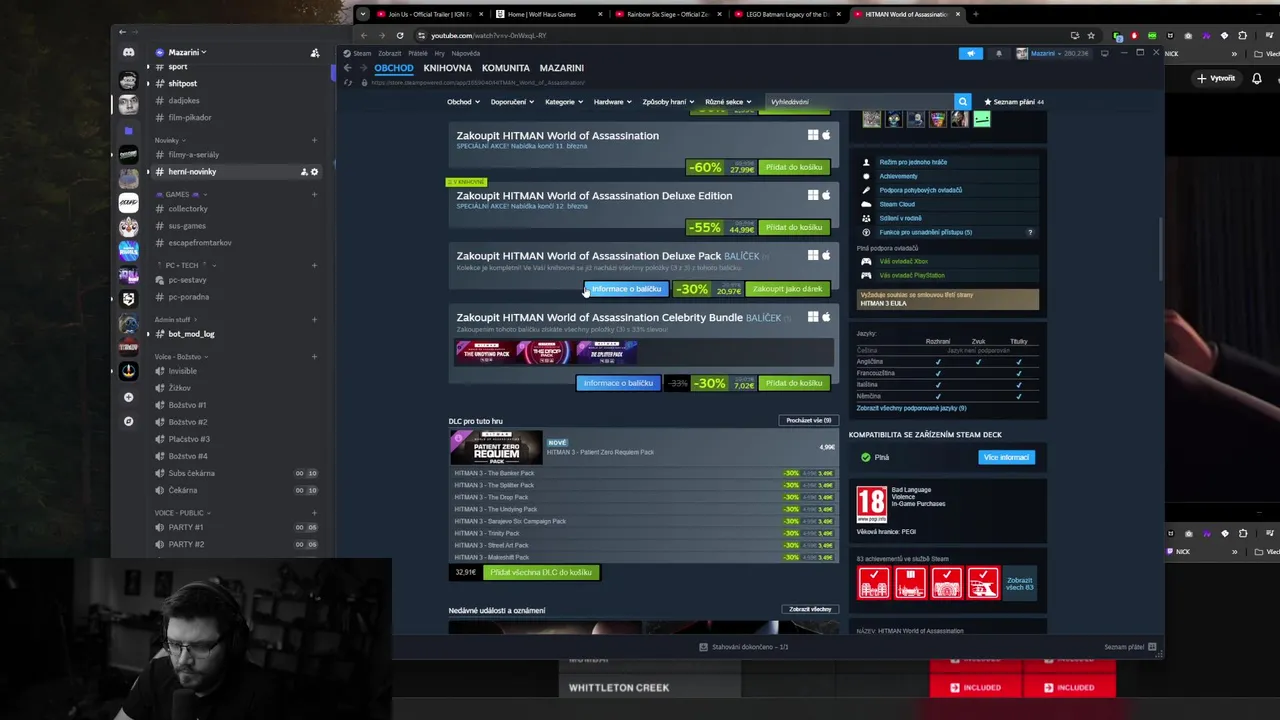The width and height of the screenshot is (1280, 720).
Task: Open Discord invite people icon beside Mazarini
Action: [x=315, y=52]
